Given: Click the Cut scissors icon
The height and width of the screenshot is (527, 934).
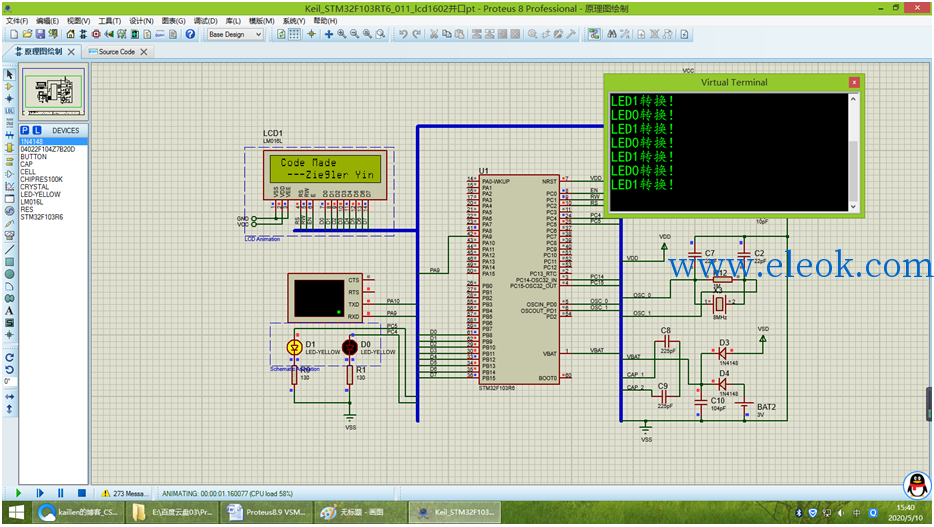Looking at the screenshot, I should [434, 34].
